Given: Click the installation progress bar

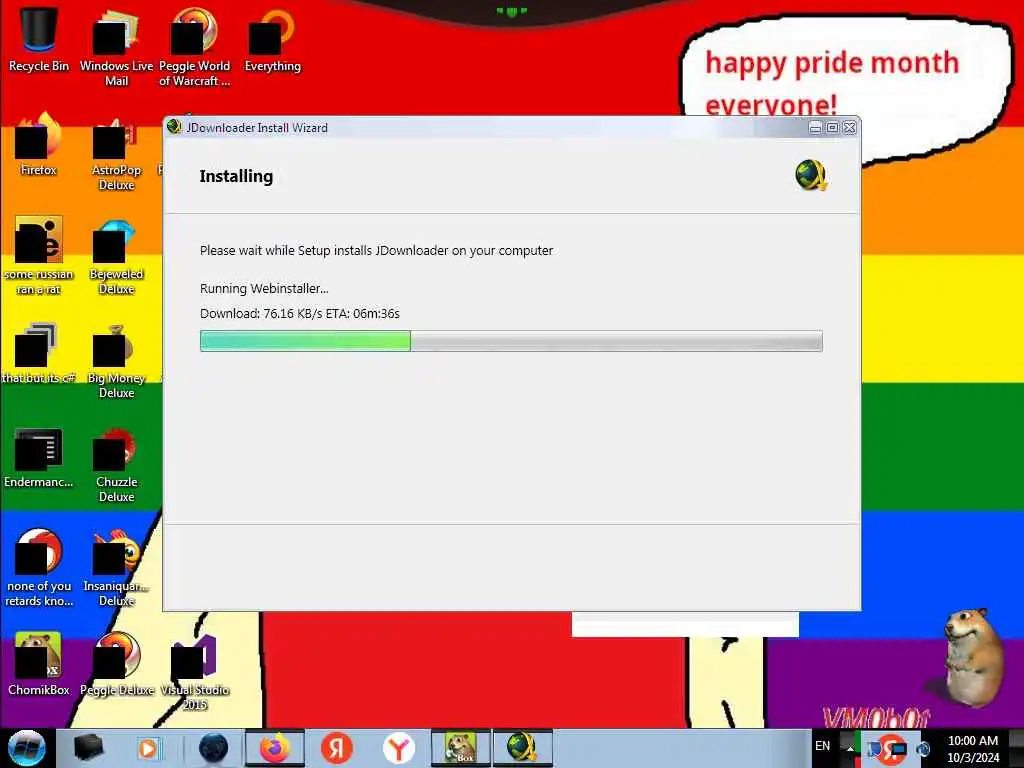Looking at the screenshot, I should (511, 341).
